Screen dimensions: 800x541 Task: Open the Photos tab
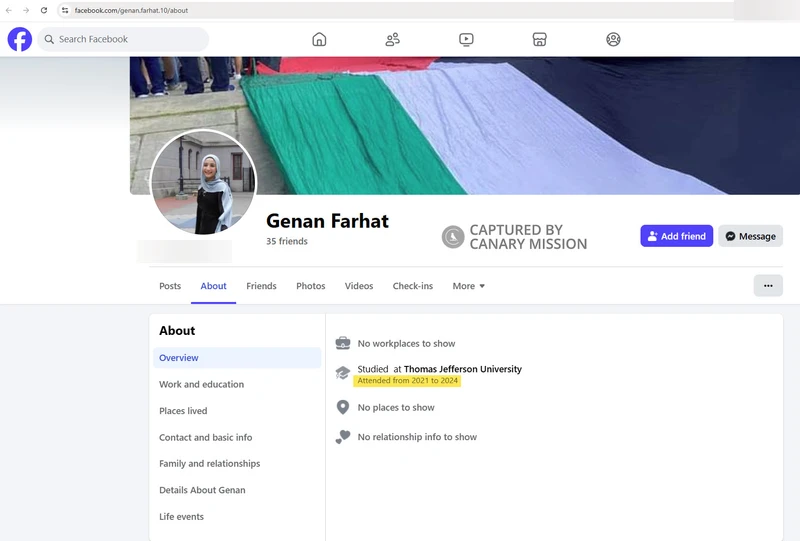[311, 286]
